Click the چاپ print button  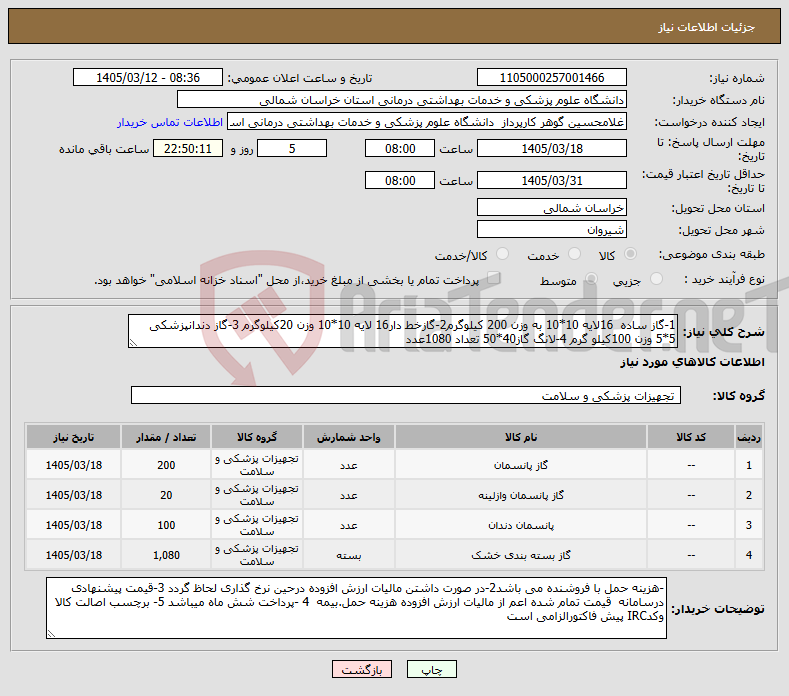[x=432, y=669]
